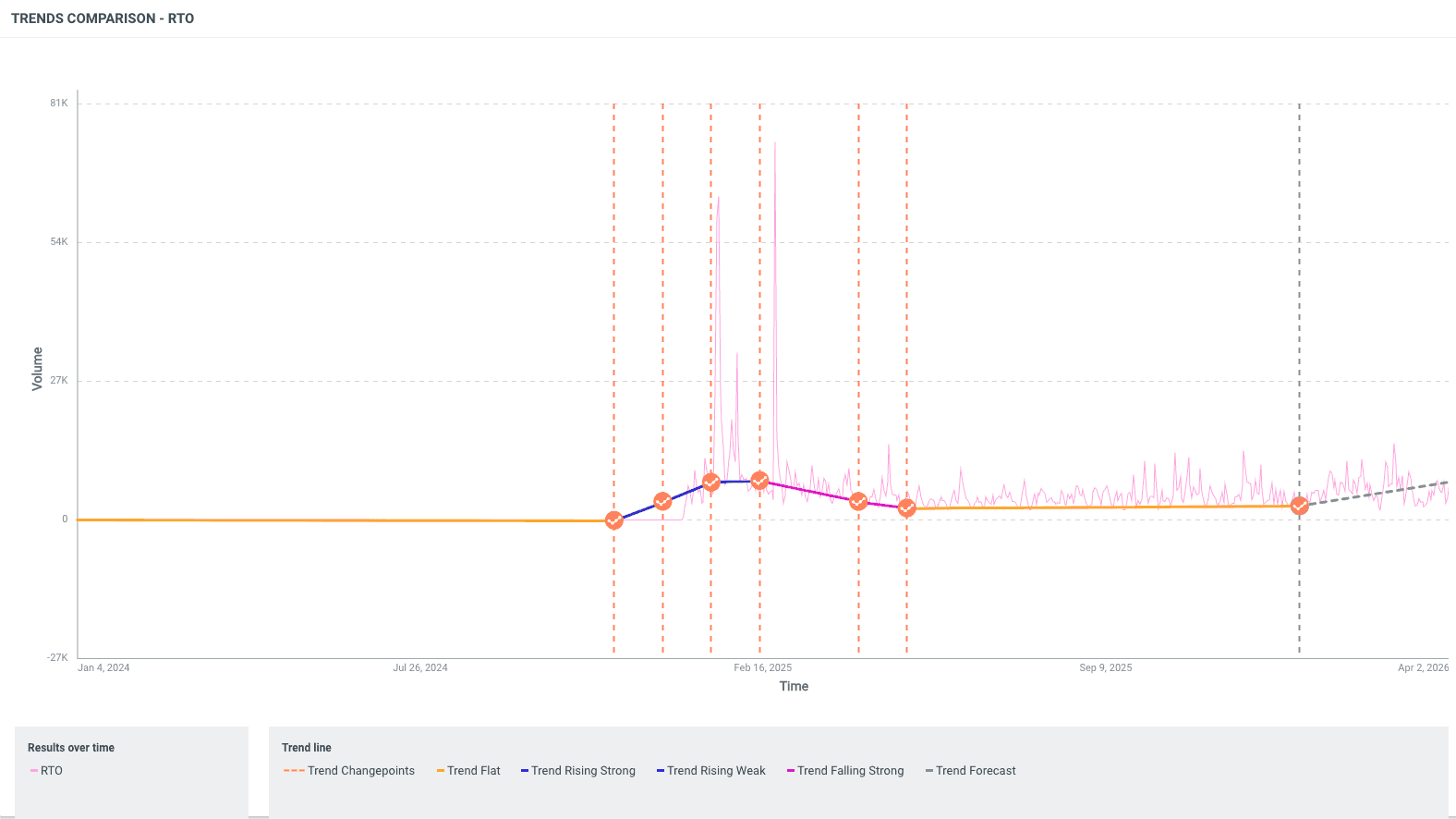Click the changepoint marker where the falling trend begins

[759, 481]
